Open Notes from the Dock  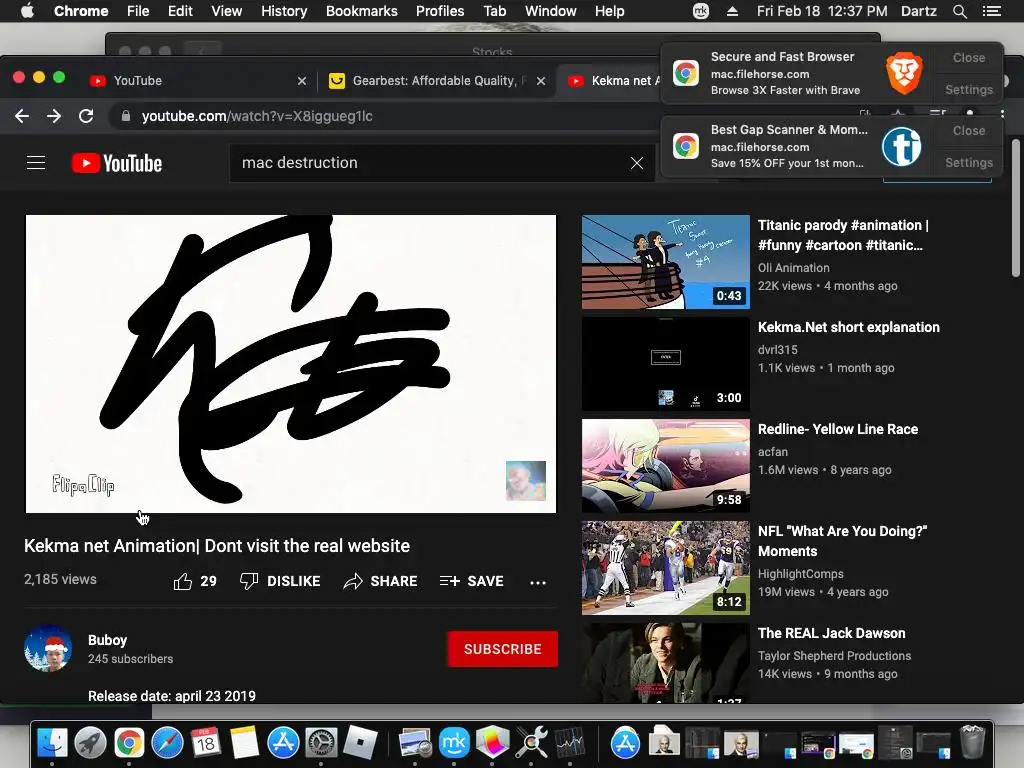(244, 743)
